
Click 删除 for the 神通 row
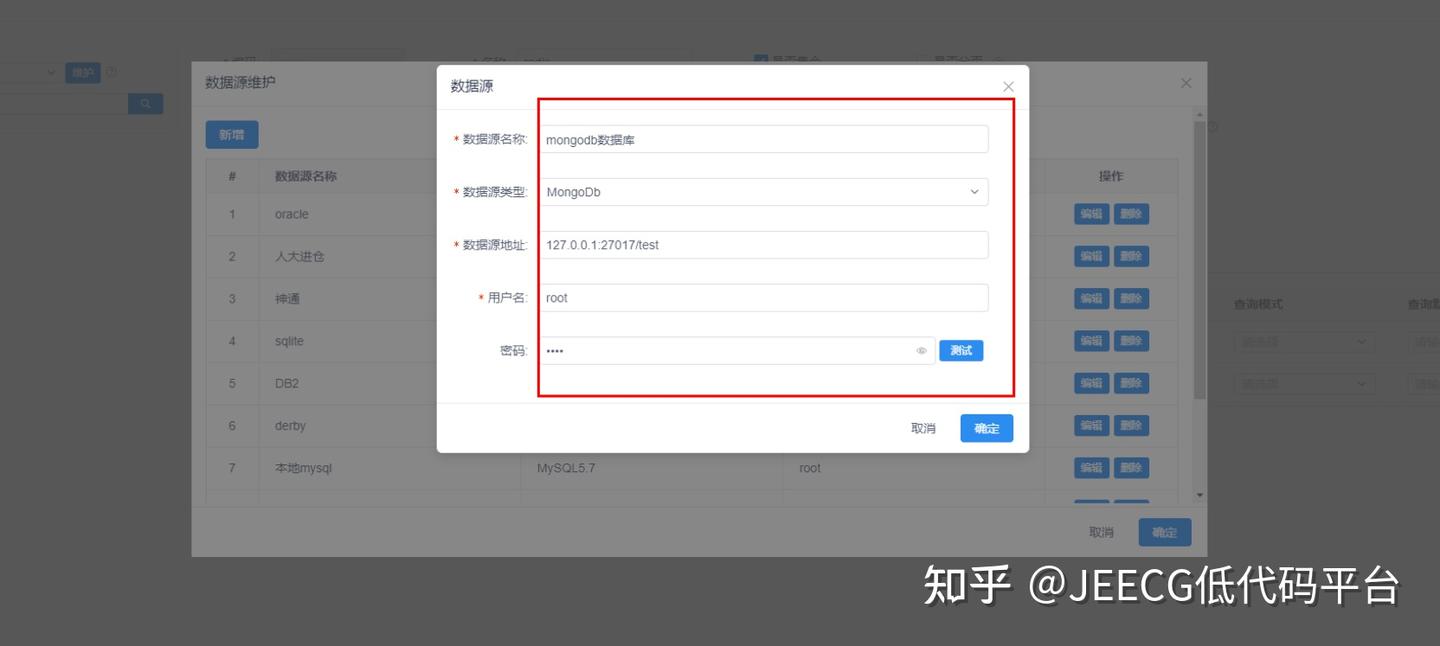tap(1131, 298)
